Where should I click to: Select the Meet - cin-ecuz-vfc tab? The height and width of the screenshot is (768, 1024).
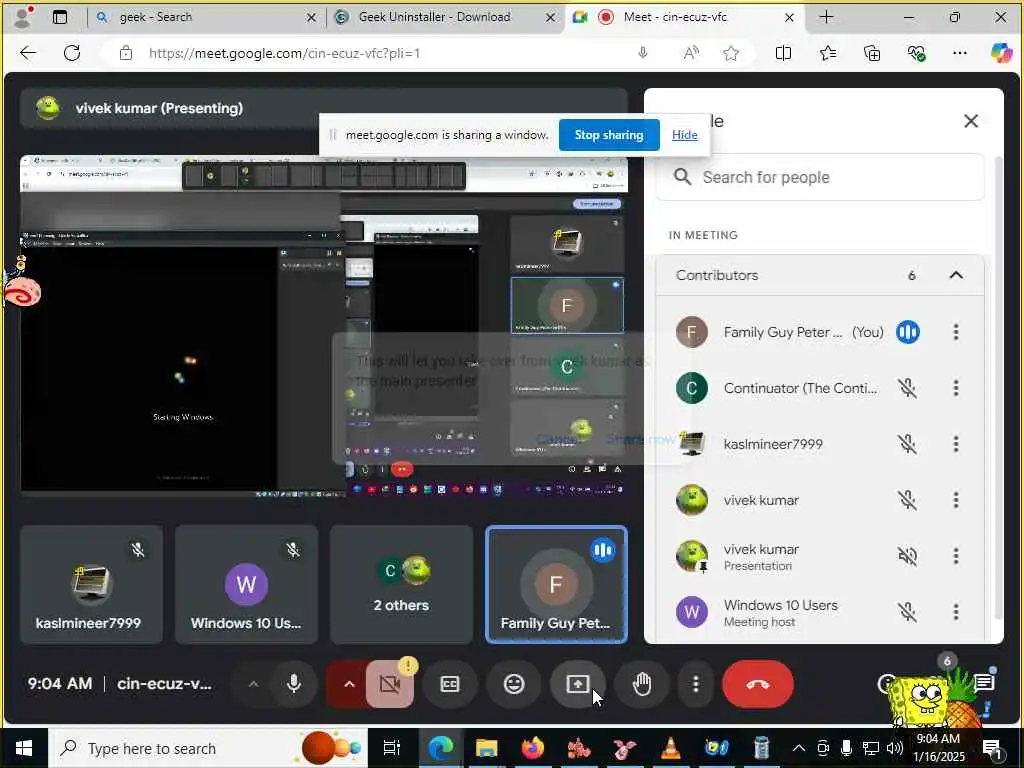pos(683,17)
